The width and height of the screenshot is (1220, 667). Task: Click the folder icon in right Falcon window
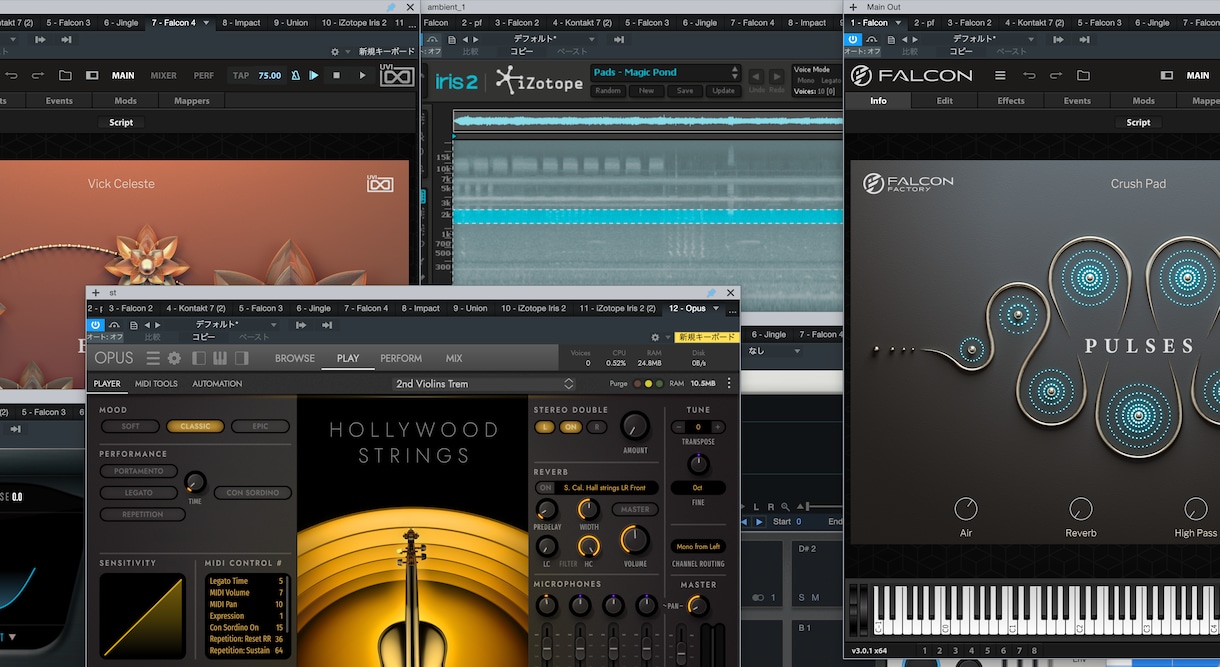(1083, 75)
